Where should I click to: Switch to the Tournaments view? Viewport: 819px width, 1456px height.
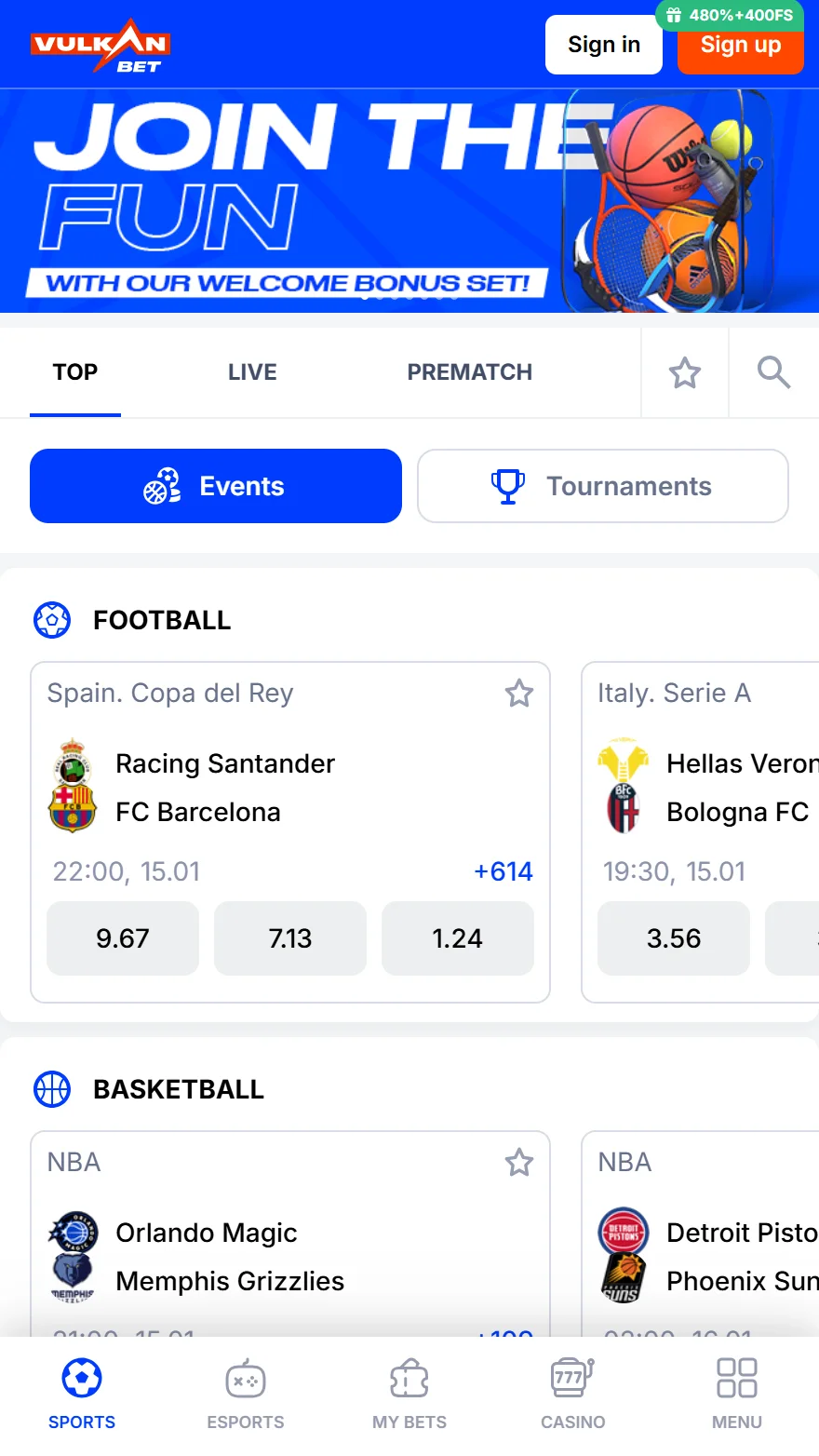tap(603, 486)
